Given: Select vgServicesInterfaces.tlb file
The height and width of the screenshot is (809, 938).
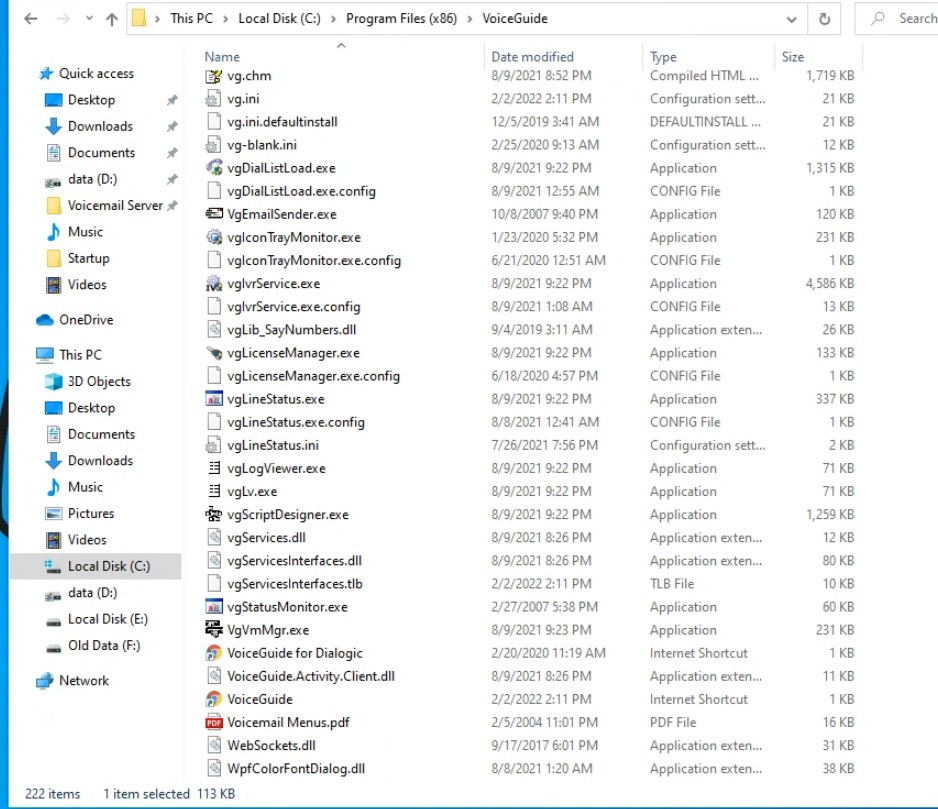Looking at the screenshot, I should pyautogui.click(x=295, y=584).
